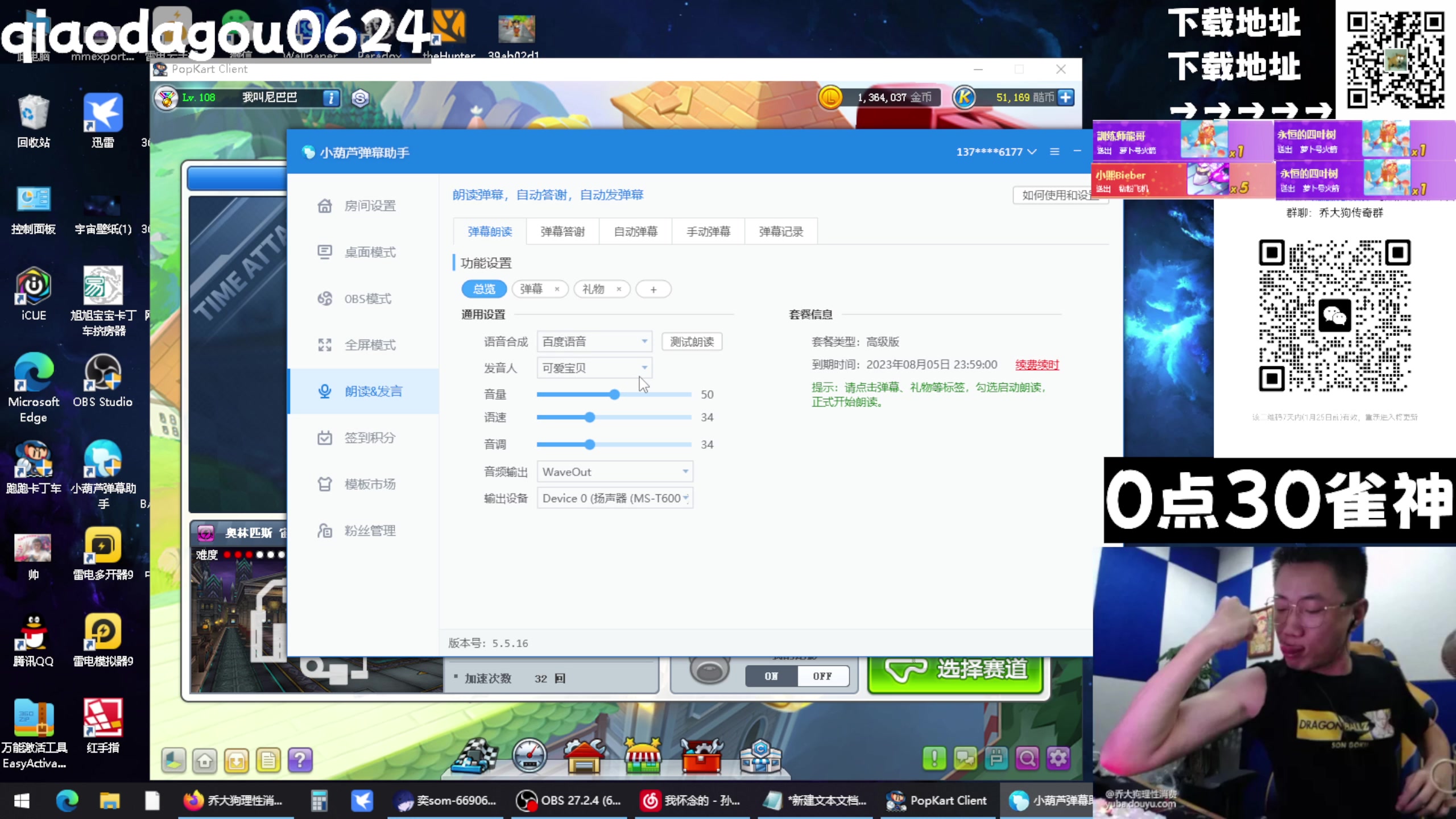Remove the 弹幕 tag with its x
This screenshot has width=1456, height=819.
(557, 289)
